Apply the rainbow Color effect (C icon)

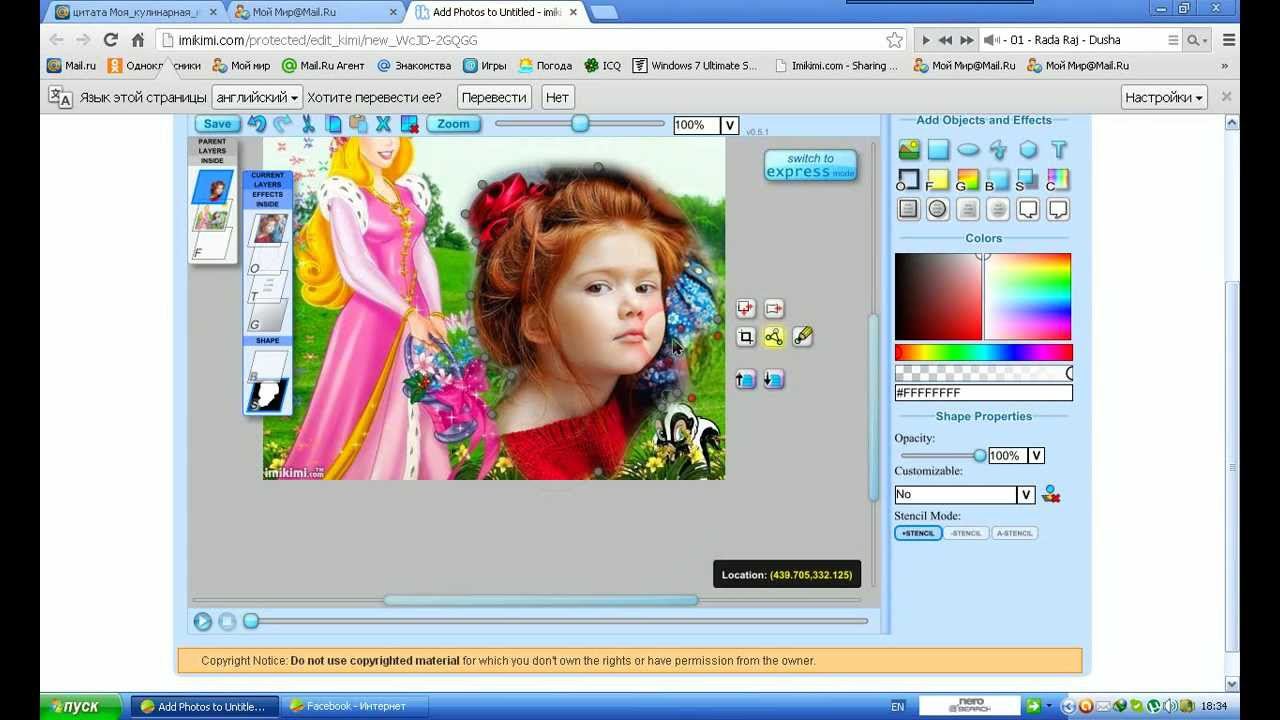click(x=1058, y=180)
